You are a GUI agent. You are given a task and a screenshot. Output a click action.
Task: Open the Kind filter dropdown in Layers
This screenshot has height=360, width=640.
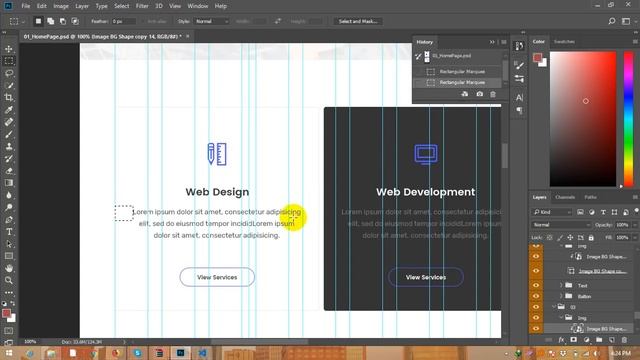(552, 212)
